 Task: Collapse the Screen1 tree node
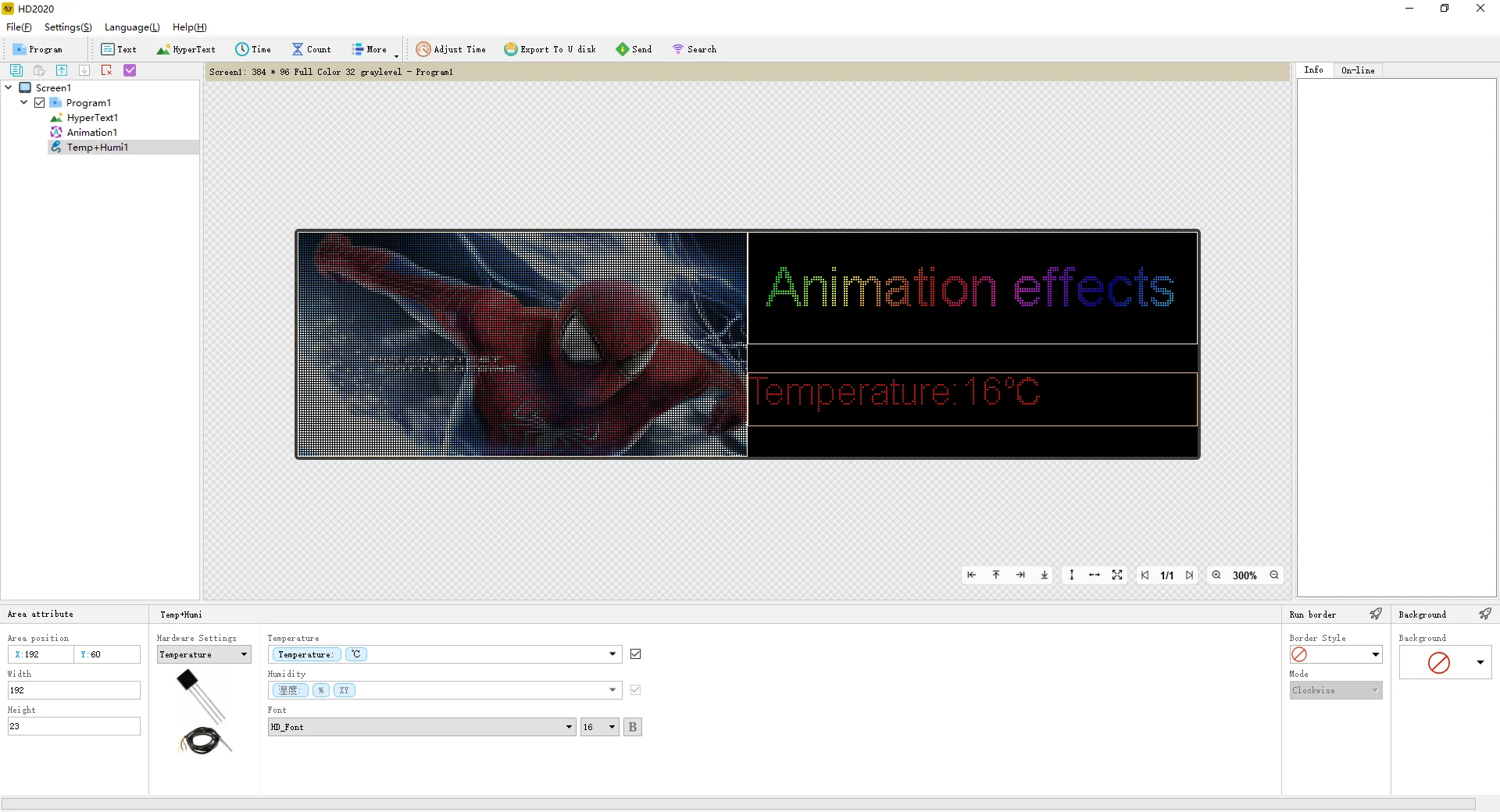(9, 87)
